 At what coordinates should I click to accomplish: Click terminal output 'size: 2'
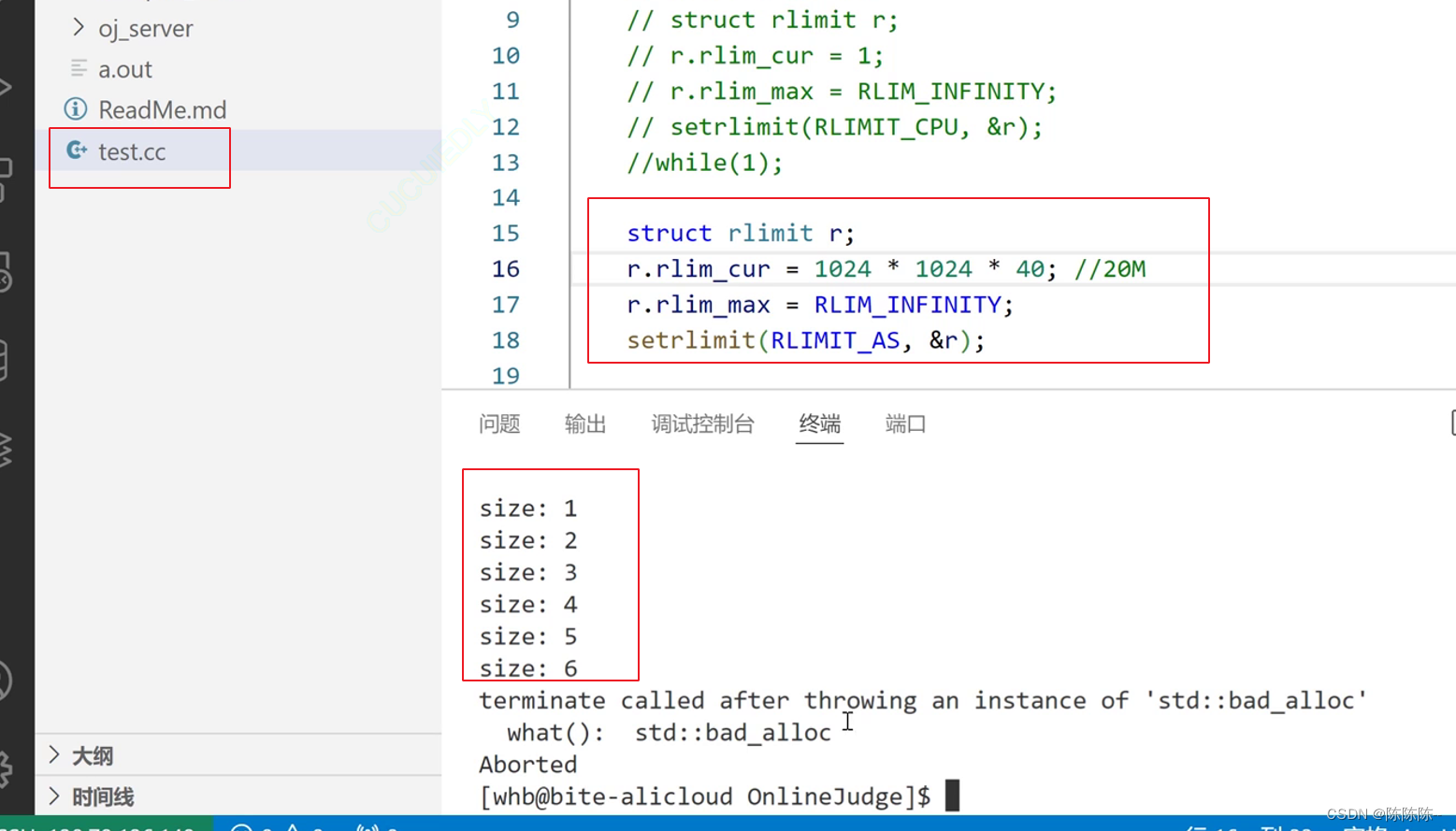click(528, 540)
